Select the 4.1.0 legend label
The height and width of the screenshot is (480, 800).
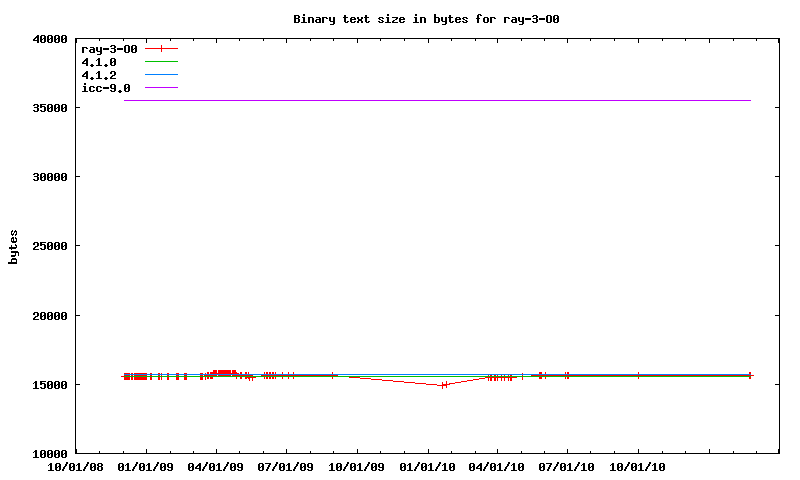(x=98, y=62)
